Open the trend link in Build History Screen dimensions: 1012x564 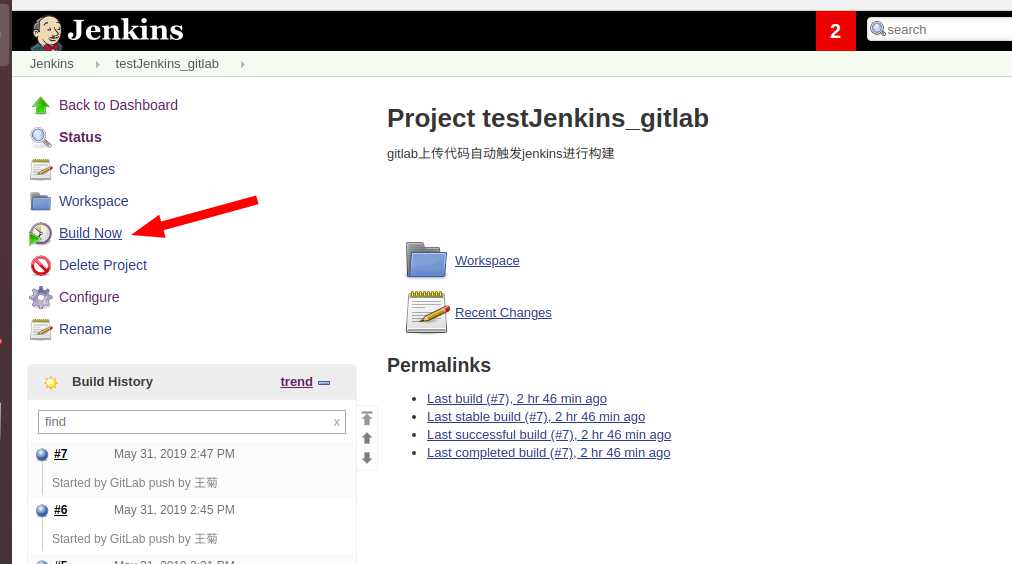[296, 382]
